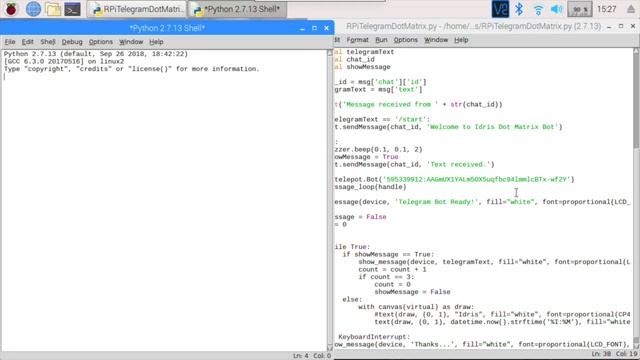
Task: Open Shell menu in Python Shell
Action: coord(48,42)
